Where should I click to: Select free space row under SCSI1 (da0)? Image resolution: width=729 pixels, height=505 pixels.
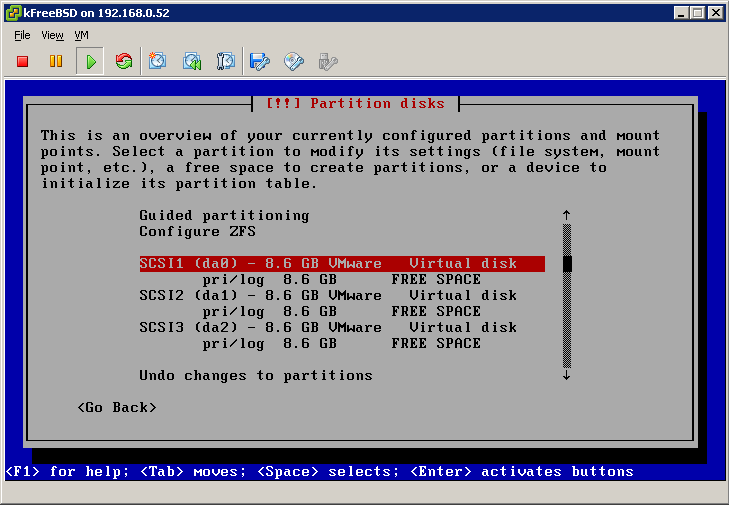[341, 279]
